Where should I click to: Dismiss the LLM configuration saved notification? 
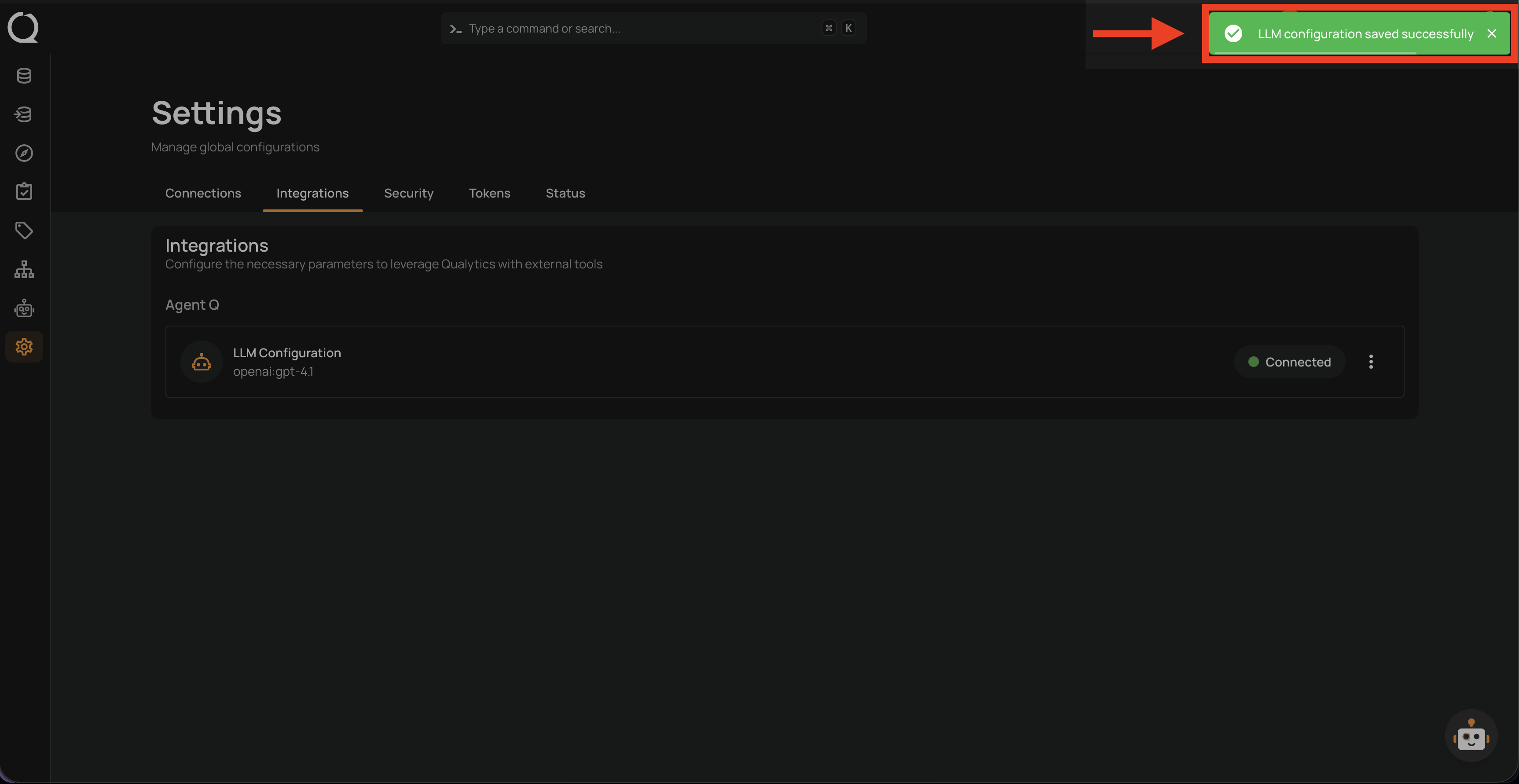[1491, 33]
